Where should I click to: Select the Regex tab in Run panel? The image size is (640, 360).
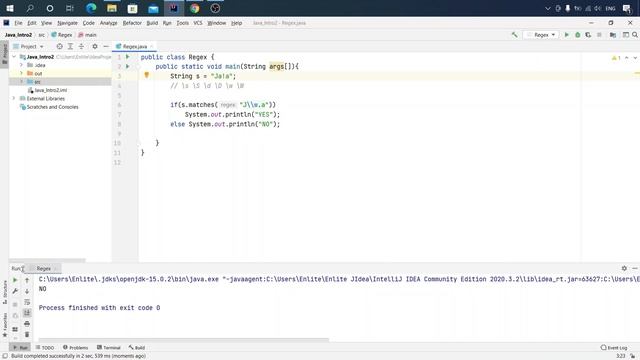tap(44, 268)
